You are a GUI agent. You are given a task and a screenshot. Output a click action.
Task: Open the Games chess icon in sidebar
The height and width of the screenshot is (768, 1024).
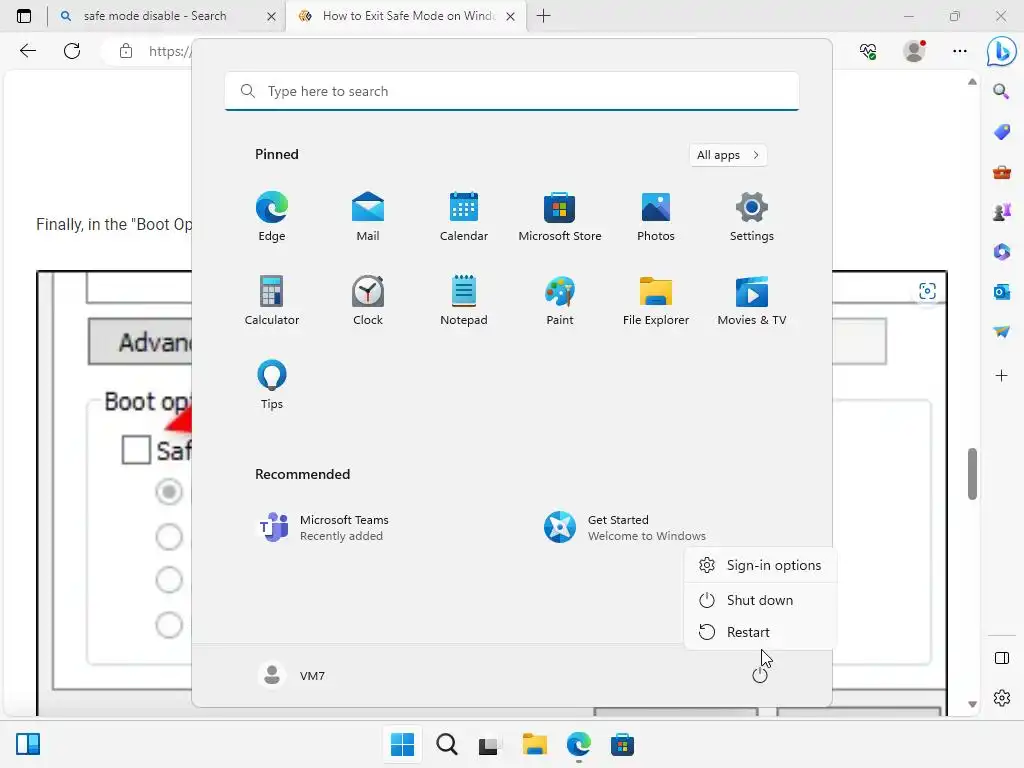1001,212
